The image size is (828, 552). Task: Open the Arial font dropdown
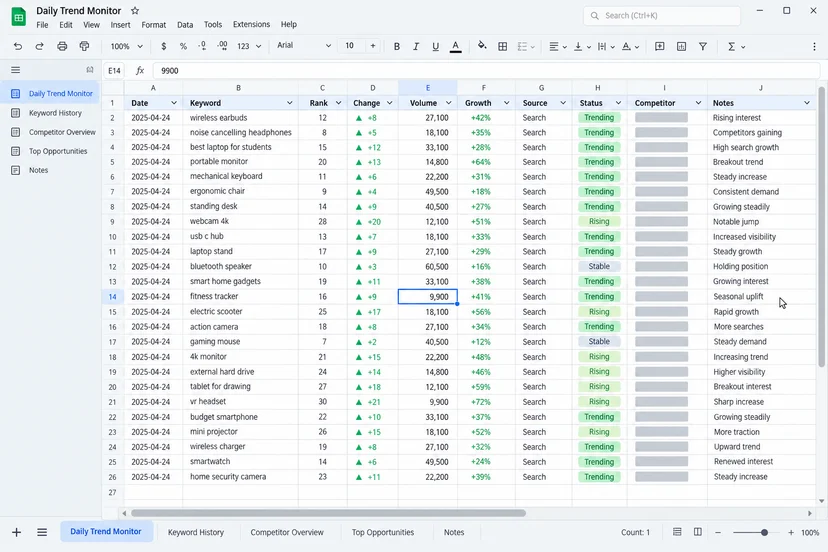[x=304, y=45]
